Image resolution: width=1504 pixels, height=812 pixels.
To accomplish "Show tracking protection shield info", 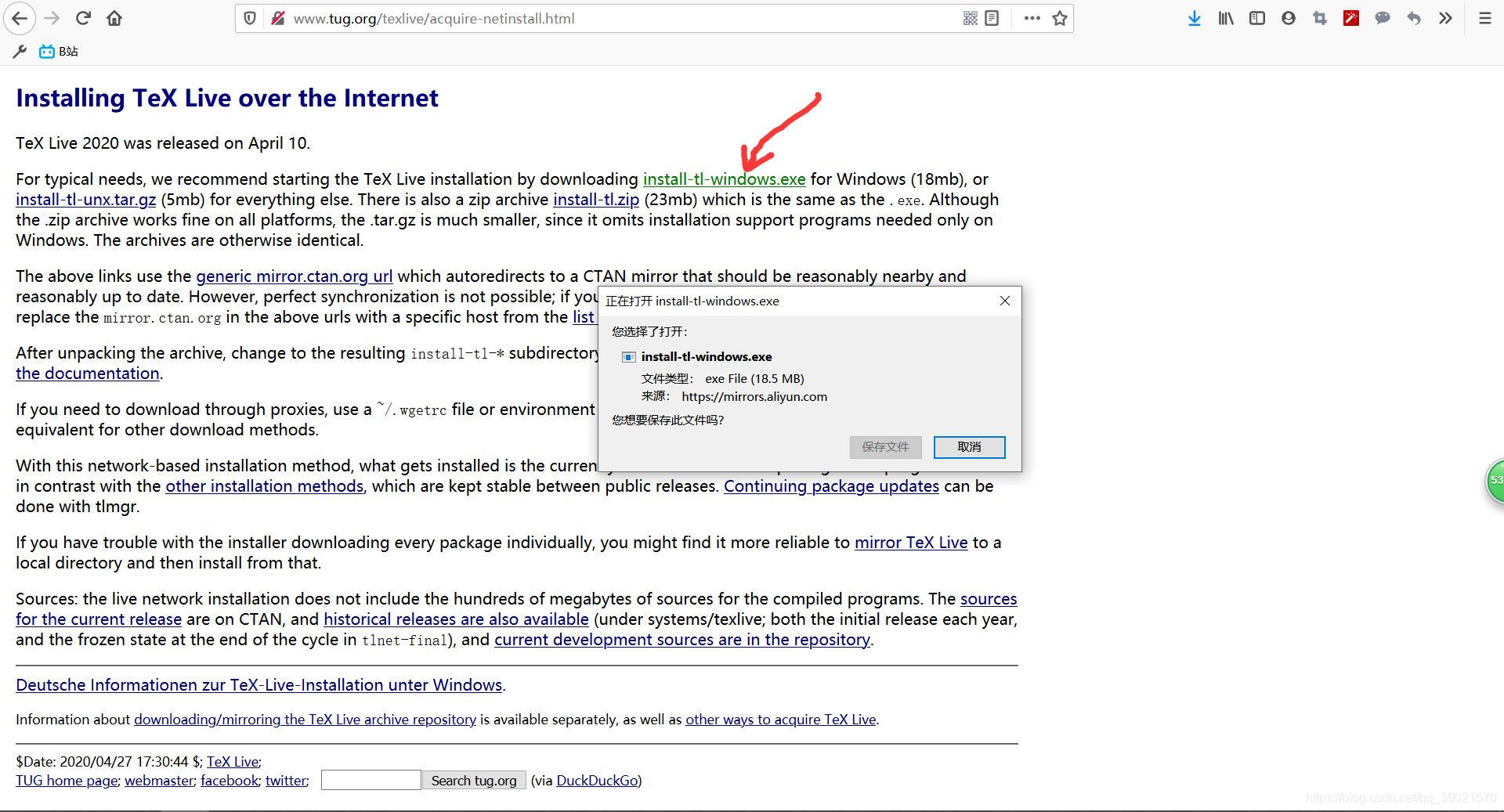I will [x=250, y=18].
